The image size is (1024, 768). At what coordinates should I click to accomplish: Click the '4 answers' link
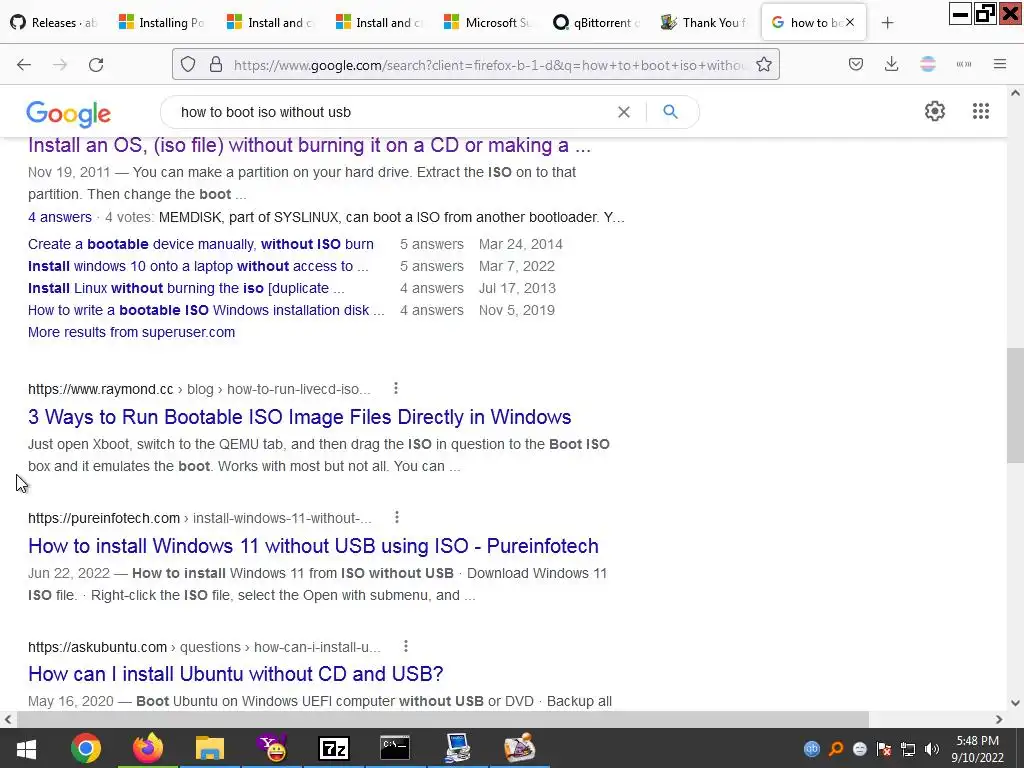[x=59, y=217]
